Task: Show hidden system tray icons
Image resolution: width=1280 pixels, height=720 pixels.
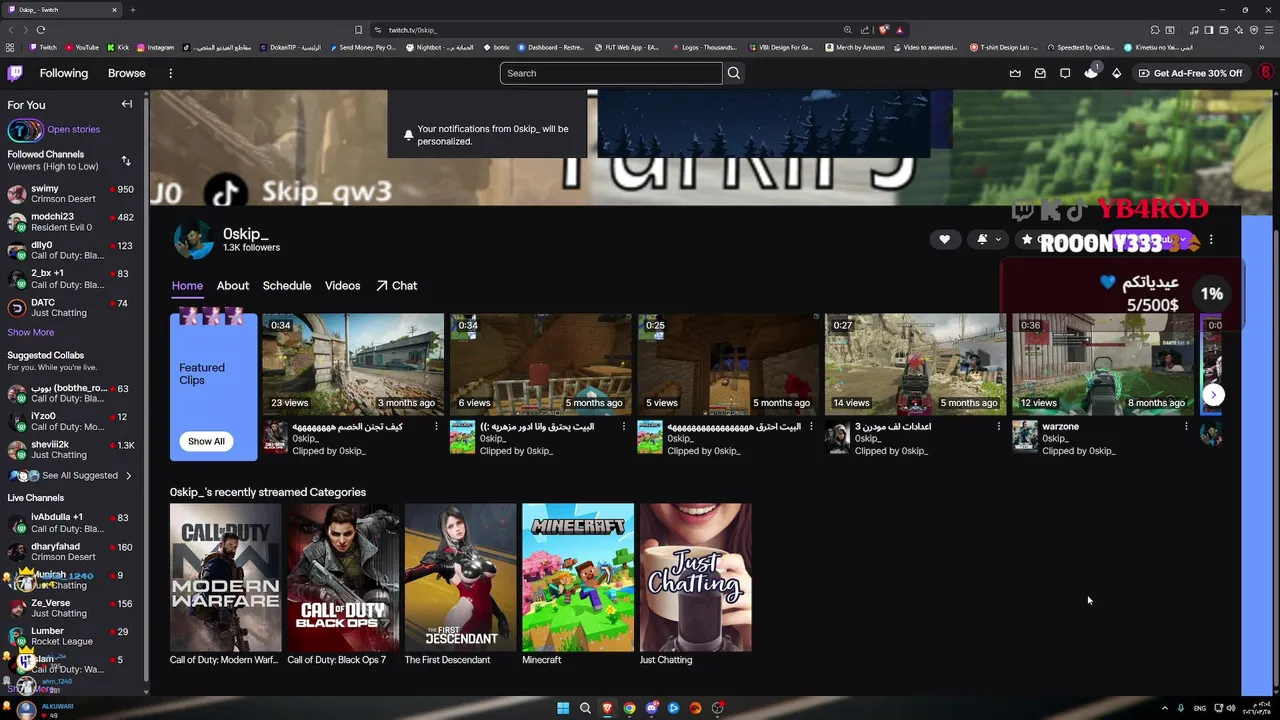Action: (x=1164, y=708)
